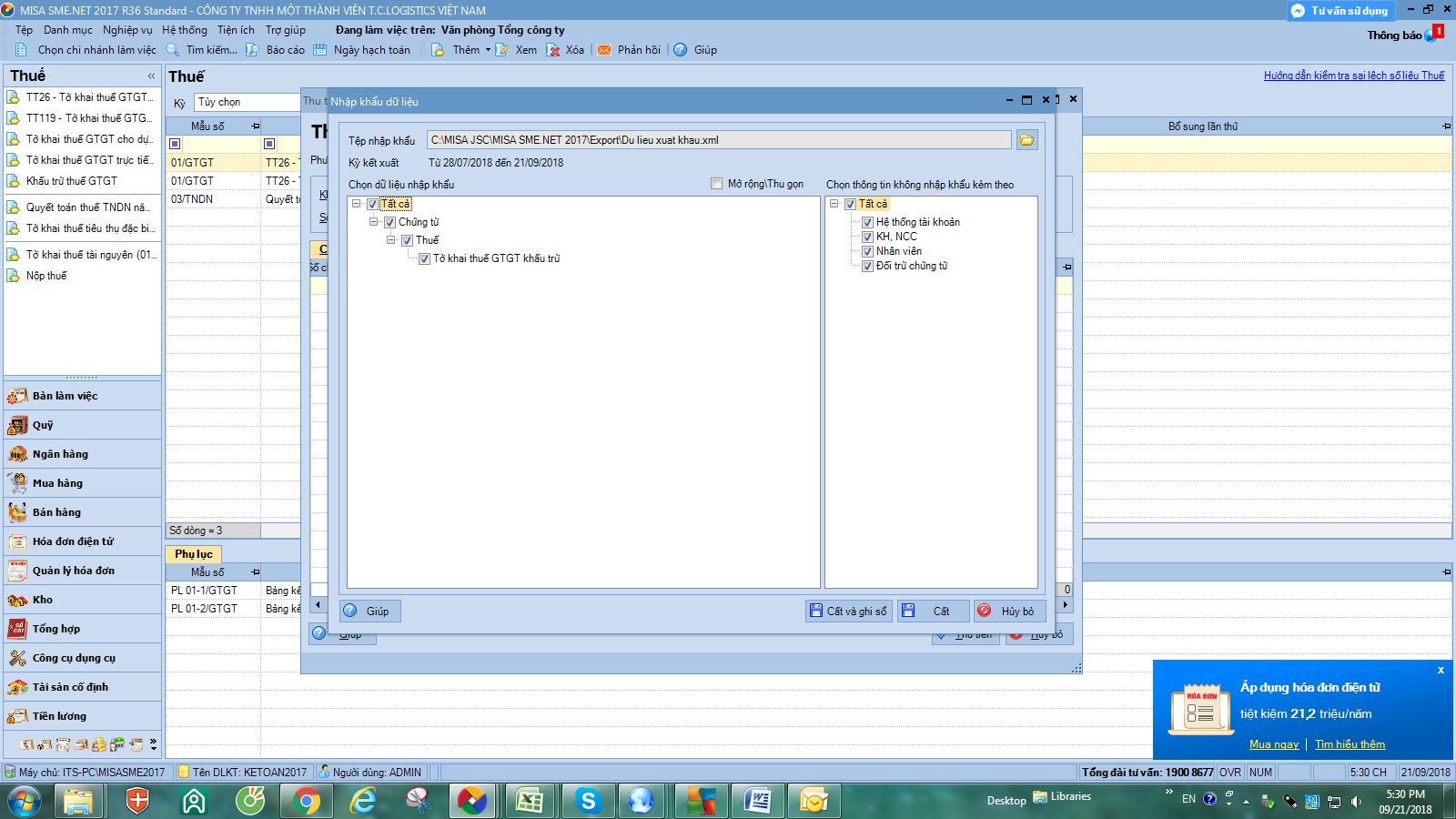Click Hủy bỏ in import dialog

pos(1009,611)
